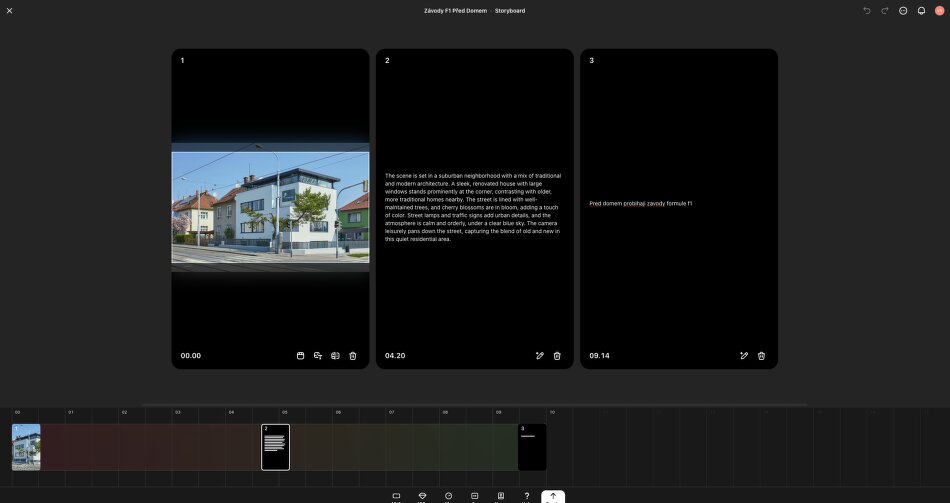The image size is (950, 503).
Task: Open the notifications bell
Action: coord(921,11)
